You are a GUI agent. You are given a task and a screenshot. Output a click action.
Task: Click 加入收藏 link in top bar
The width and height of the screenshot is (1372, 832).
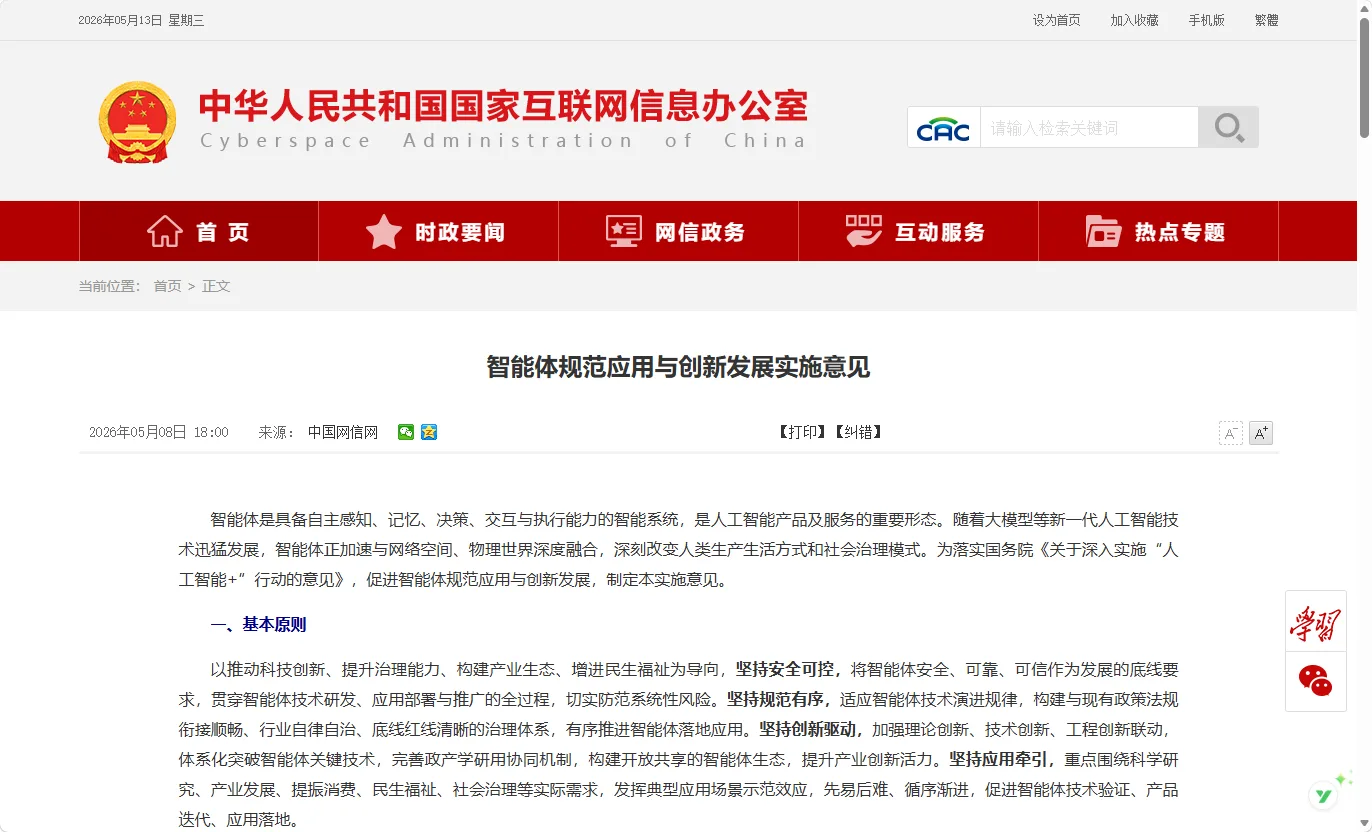click(x=1135, y=20)
